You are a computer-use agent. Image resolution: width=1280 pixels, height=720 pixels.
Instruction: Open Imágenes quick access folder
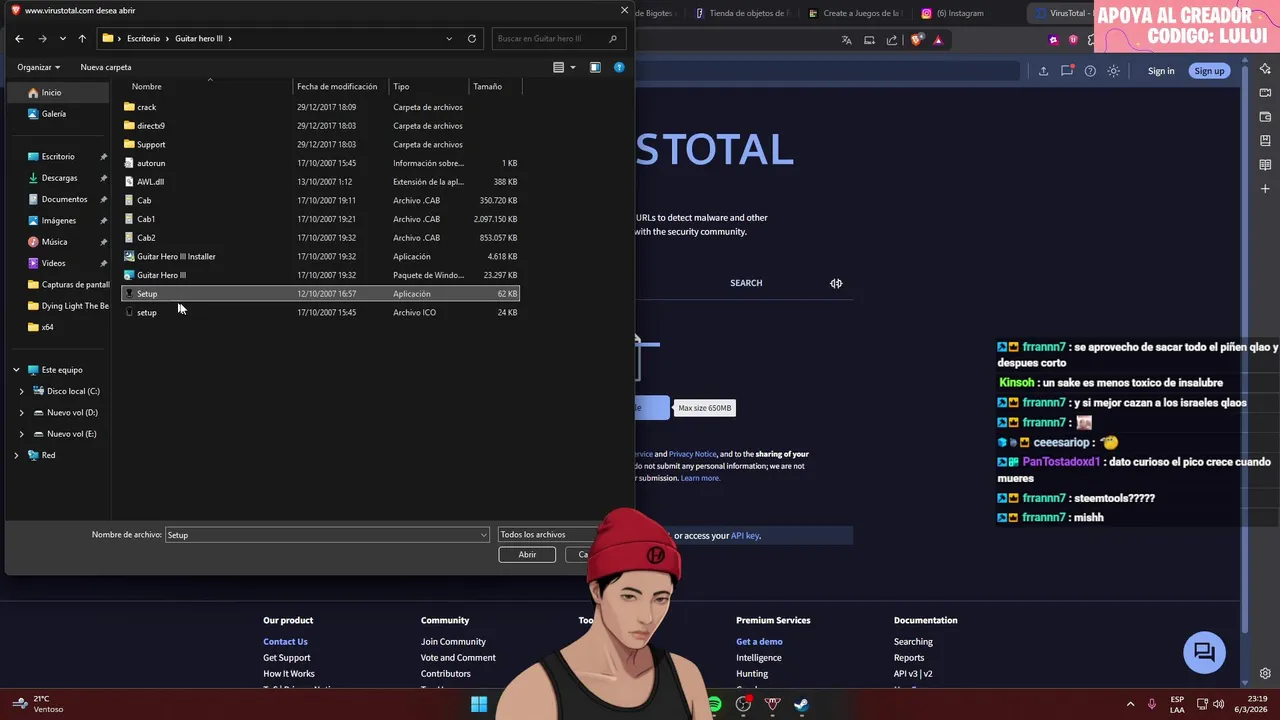tap(59, 220)
